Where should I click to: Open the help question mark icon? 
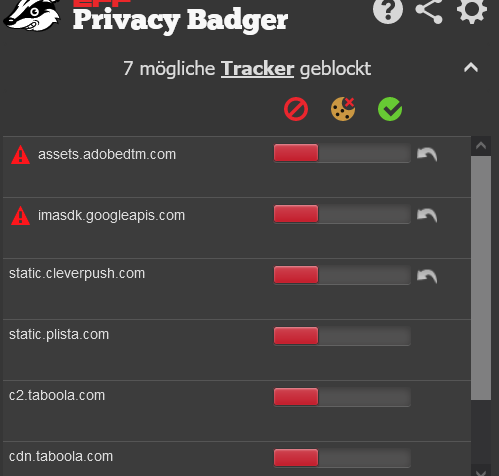[388, 10]
